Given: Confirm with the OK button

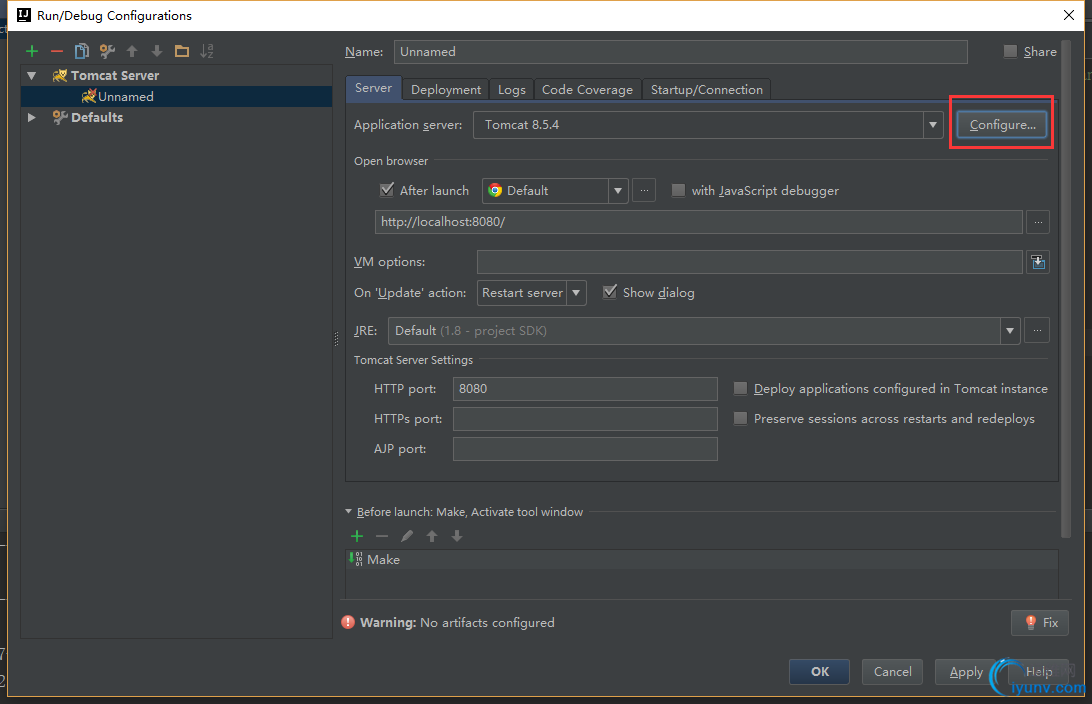Looking at the screenshot, I should (x=820, y=672).
